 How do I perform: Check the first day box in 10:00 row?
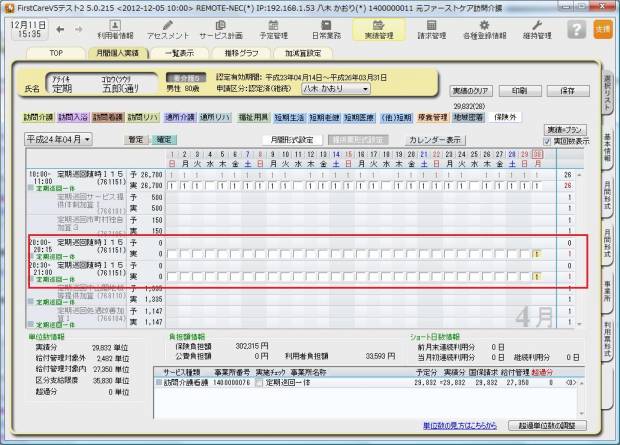tap(171, 187)
